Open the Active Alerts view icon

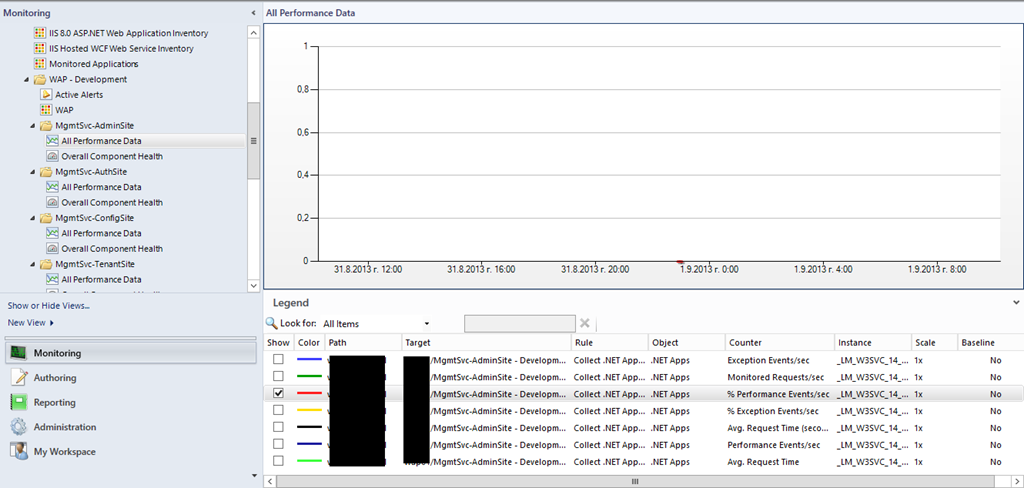[x=46, y=95]
